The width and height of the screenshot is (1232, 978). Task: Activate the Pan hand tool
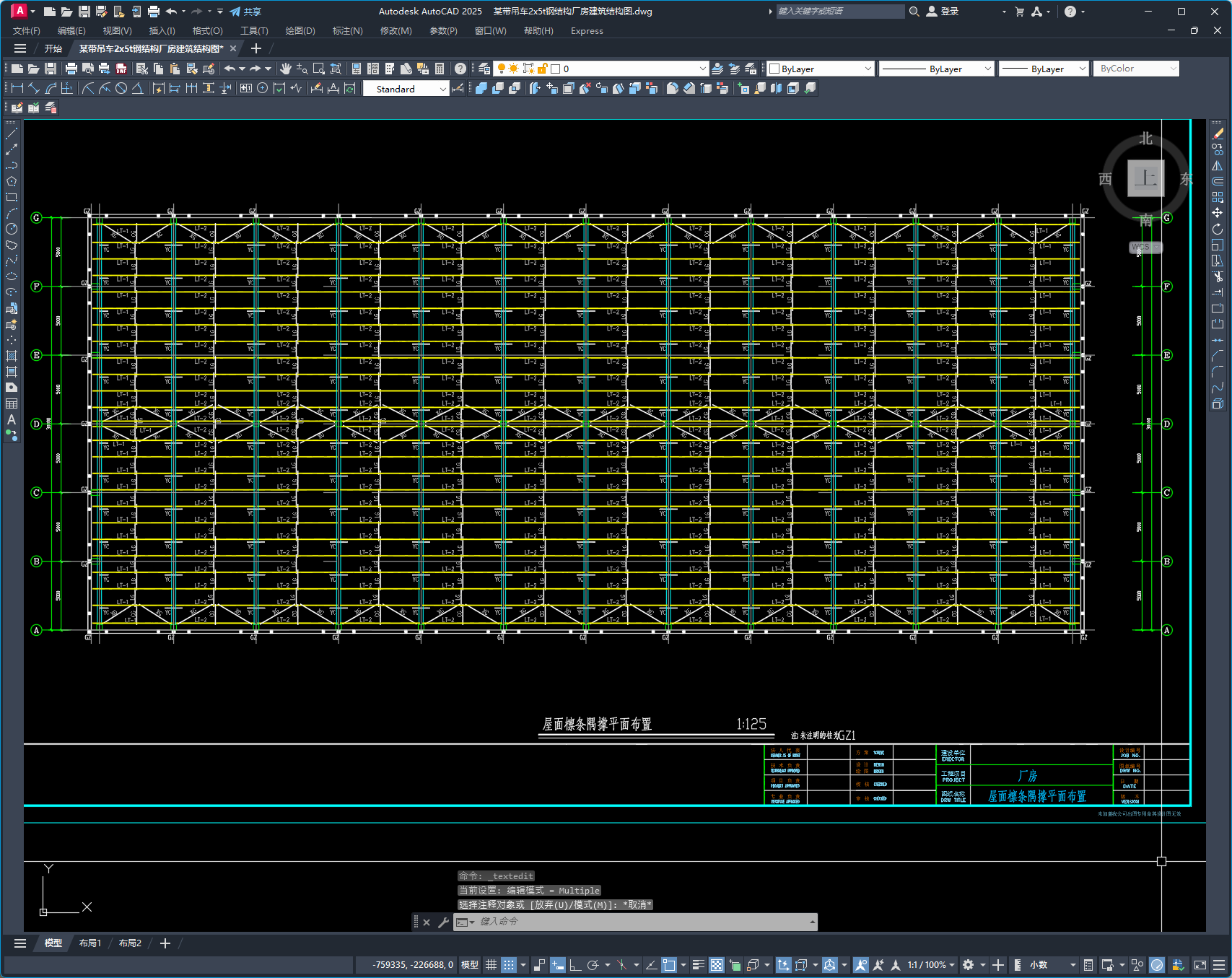286,69
